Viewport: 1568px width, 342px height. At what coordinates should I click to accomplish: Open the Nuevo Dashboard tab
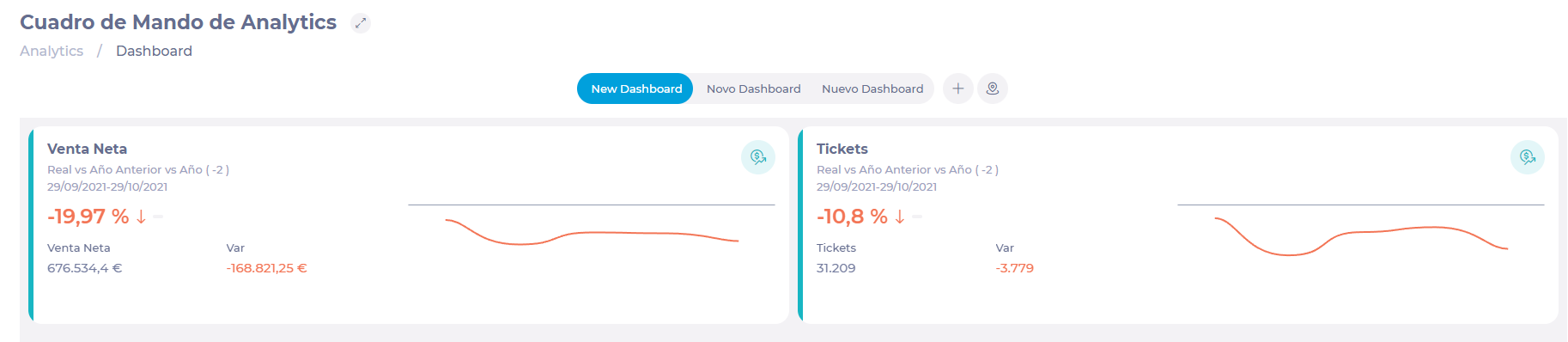coord(872,89)
